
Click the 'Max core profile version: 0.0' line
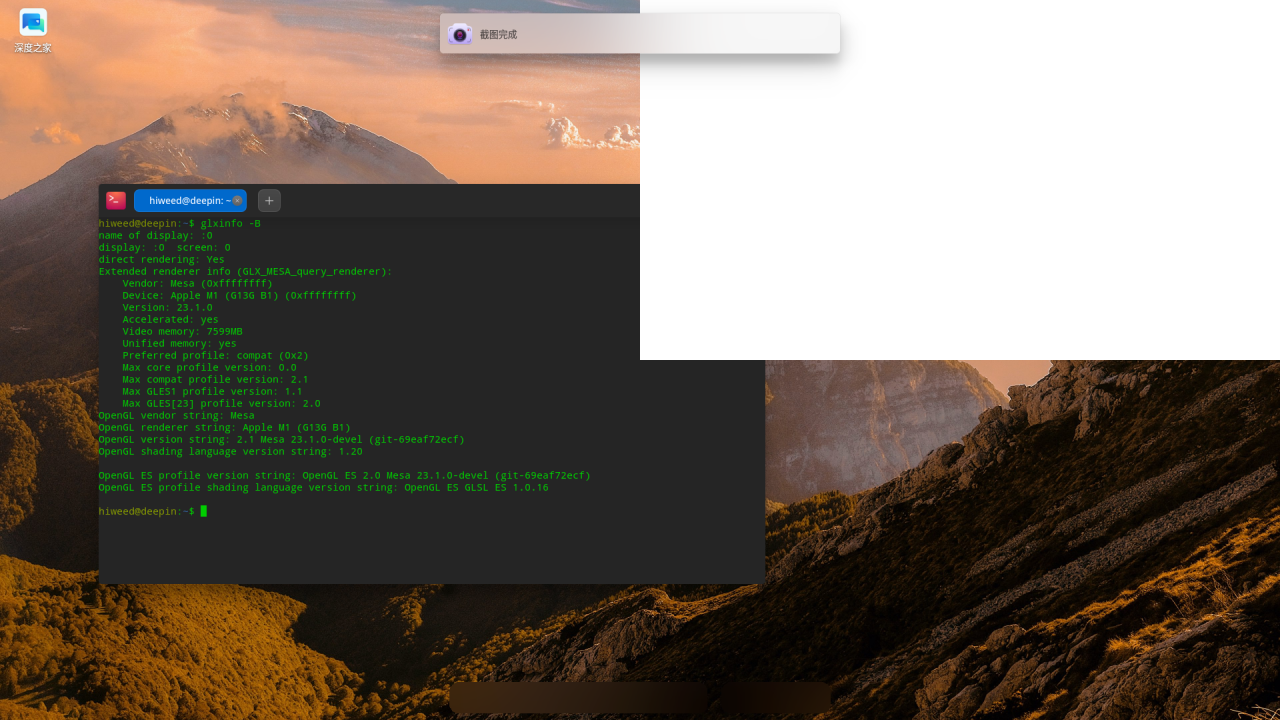click(x=210, y=368)
